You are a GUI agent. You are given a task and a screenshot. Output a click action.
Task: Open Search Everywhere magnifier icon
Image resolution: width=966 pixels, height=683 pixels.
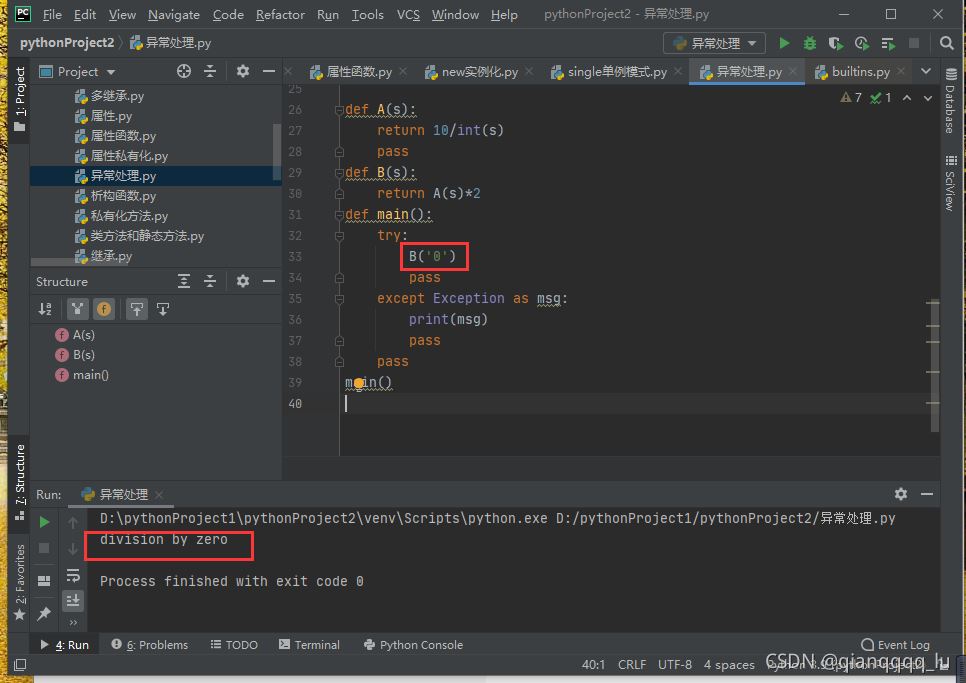click(x=947, y=43)
